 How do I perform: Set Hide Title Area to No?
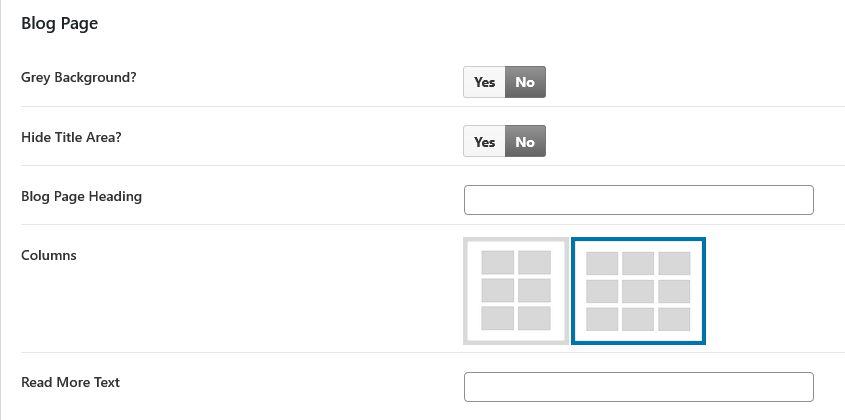tap(525, 142)
